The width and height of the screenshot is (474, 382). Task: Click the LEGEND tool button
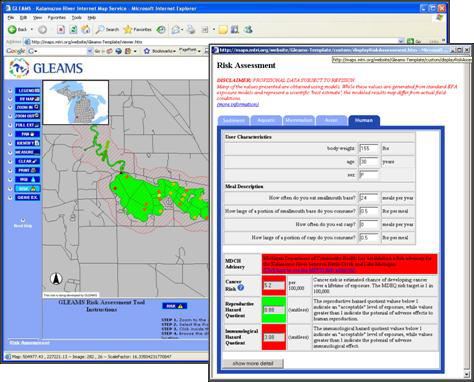(28, 90)
